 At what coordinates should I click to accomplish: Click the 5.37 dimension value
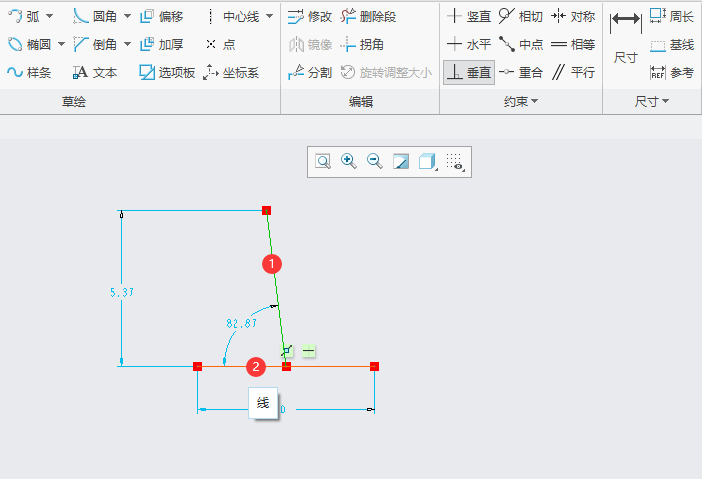(x=122, y=292)
